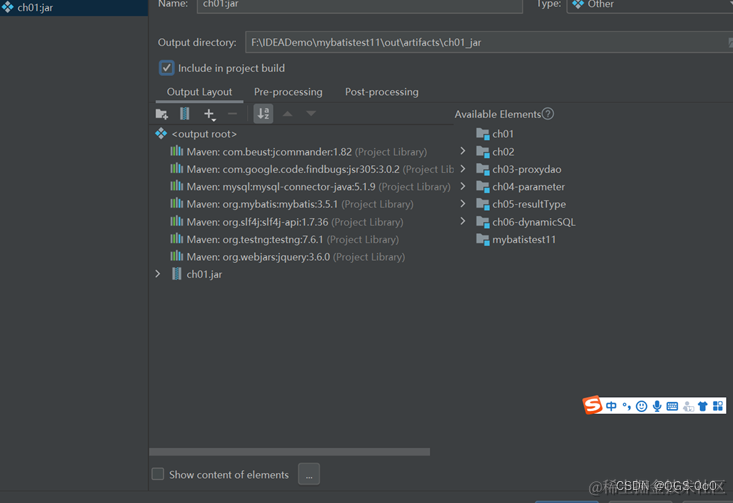Expand the ch04-parameter module node

coord(462,186)
